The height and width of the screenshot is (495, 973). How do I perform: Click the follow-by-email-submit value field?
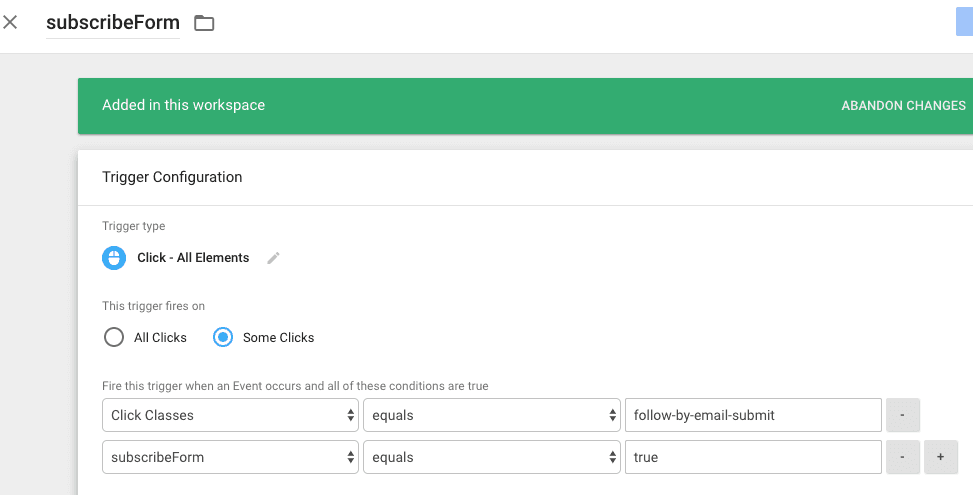click(x=751, y=415)
